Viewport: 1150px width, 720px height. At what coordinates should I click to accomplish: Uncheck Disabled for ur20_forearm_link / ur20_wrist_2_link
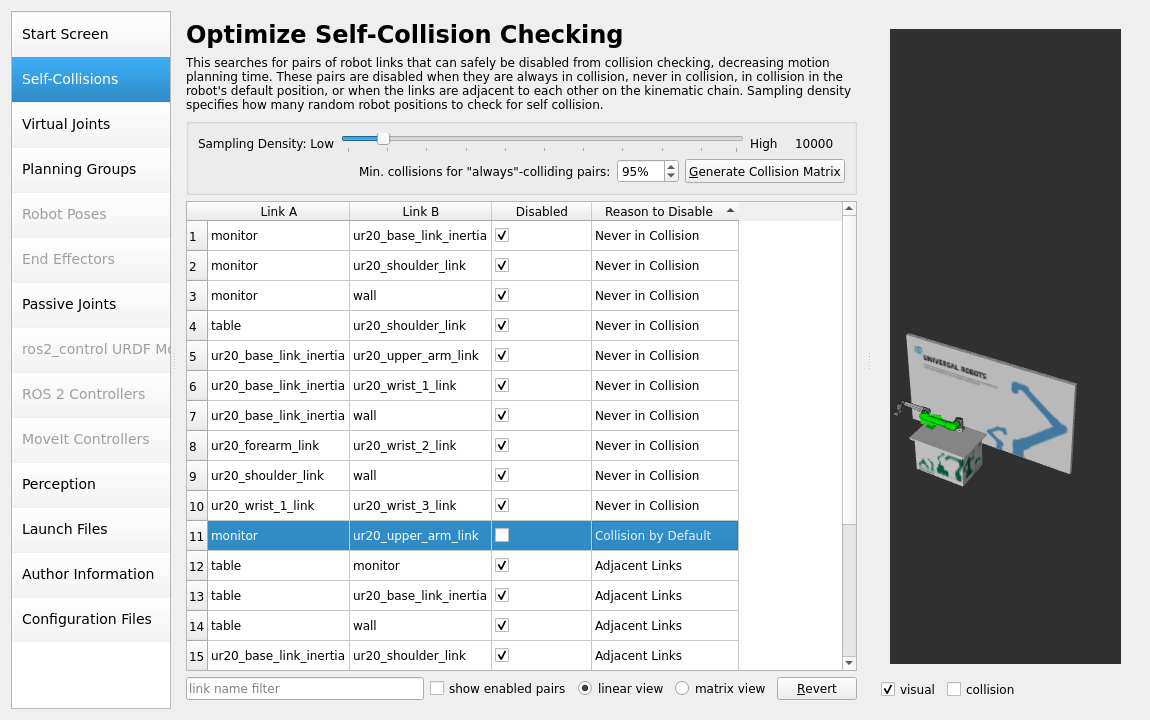pyautogui.click(x=502, y=445)
